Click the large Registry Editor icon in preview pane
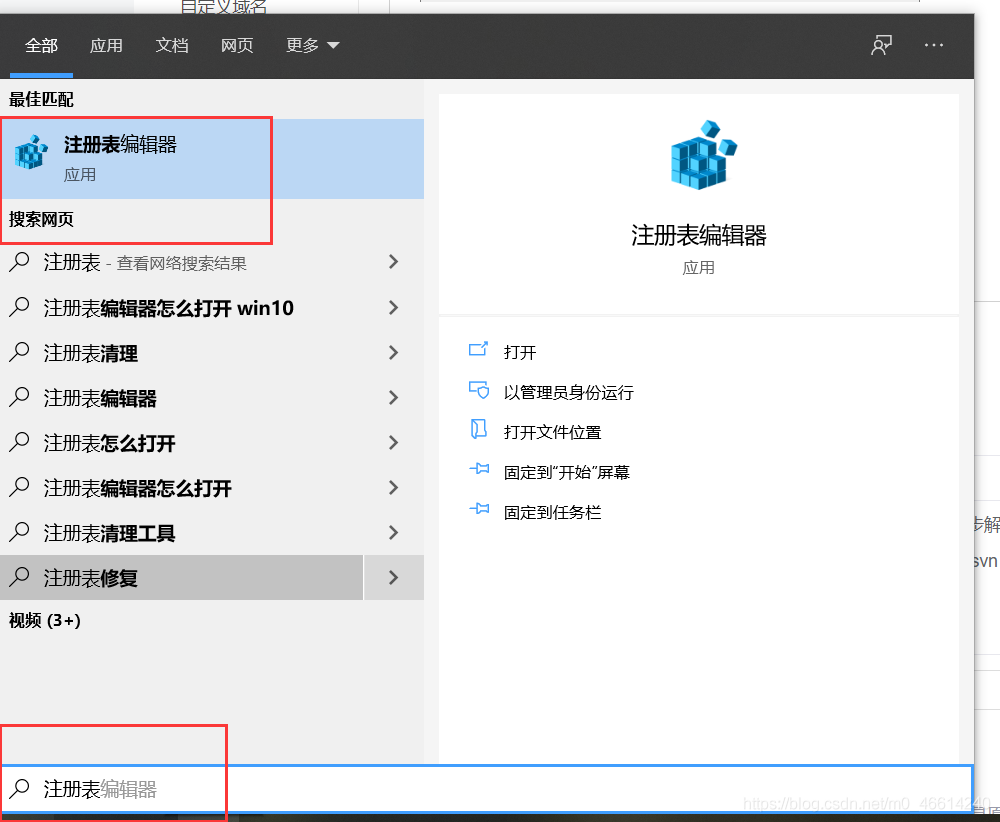The width and height of the screenshot is (1000, 822). coord(699,155)
